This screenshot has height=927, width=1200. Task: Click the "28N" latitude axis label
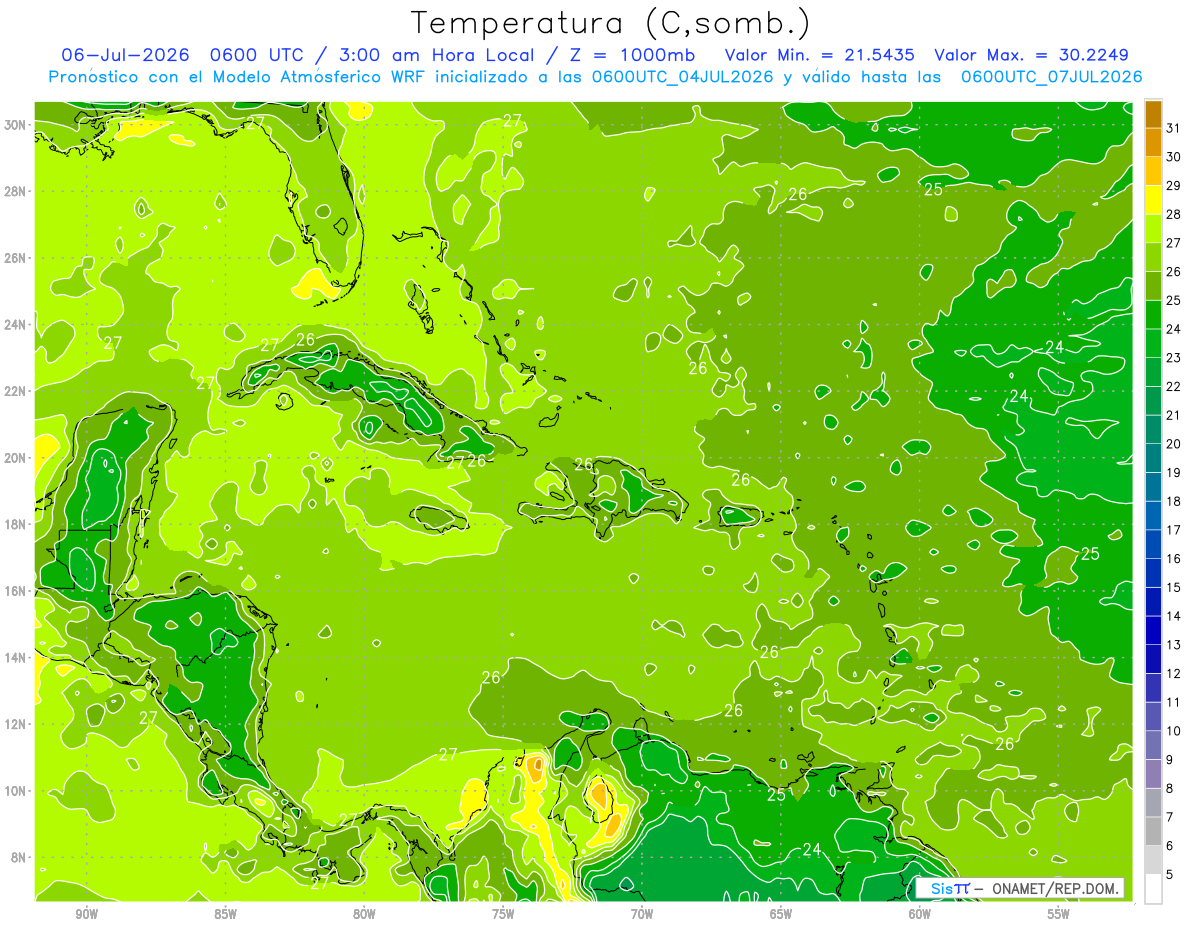tap(17, 191)
